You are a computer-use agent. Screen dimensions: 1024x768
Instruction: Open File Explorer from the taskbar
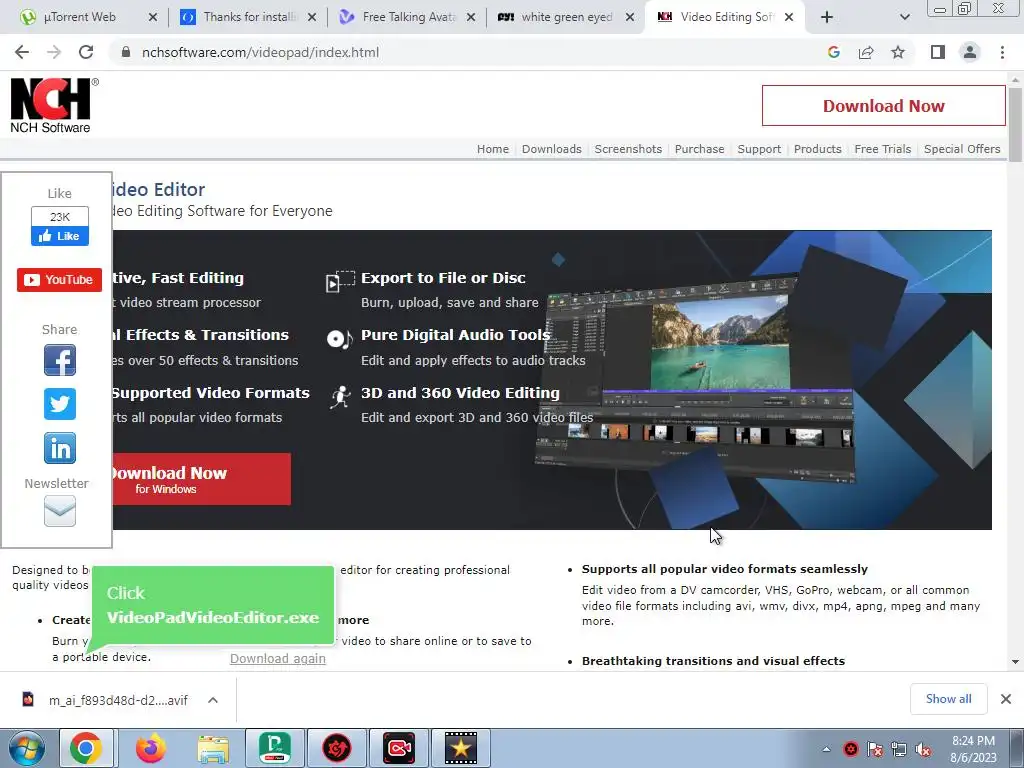point(213,748)
